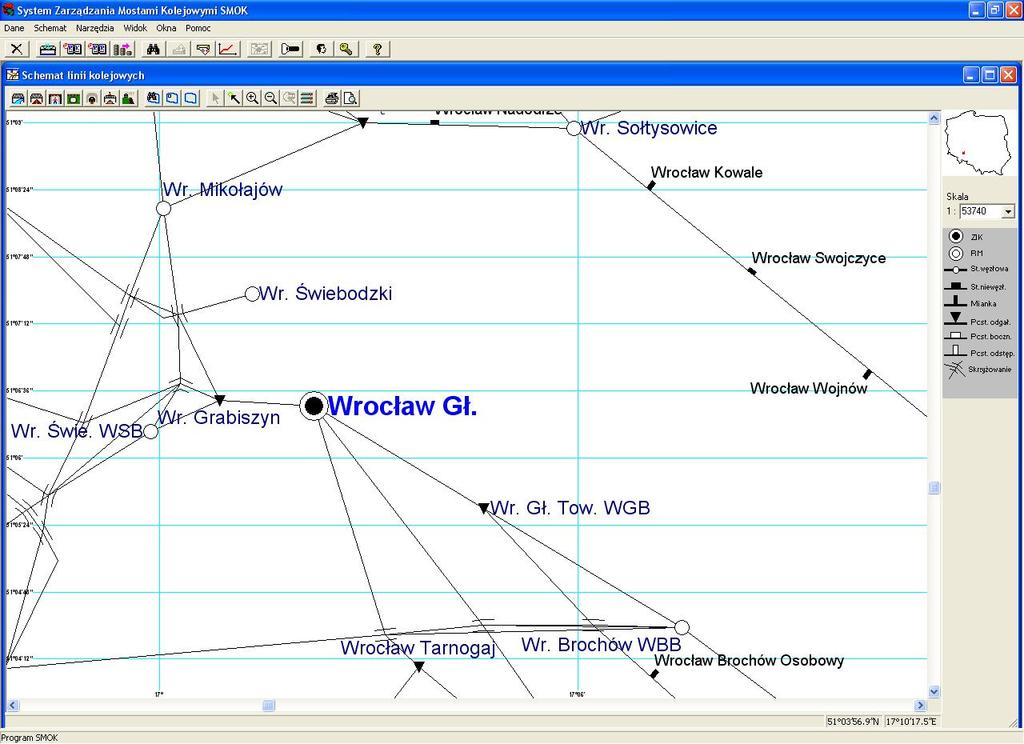Expand the Skala scale dropdown arrow
This screenshot has height=744, width=1024.
(1008, 212)
